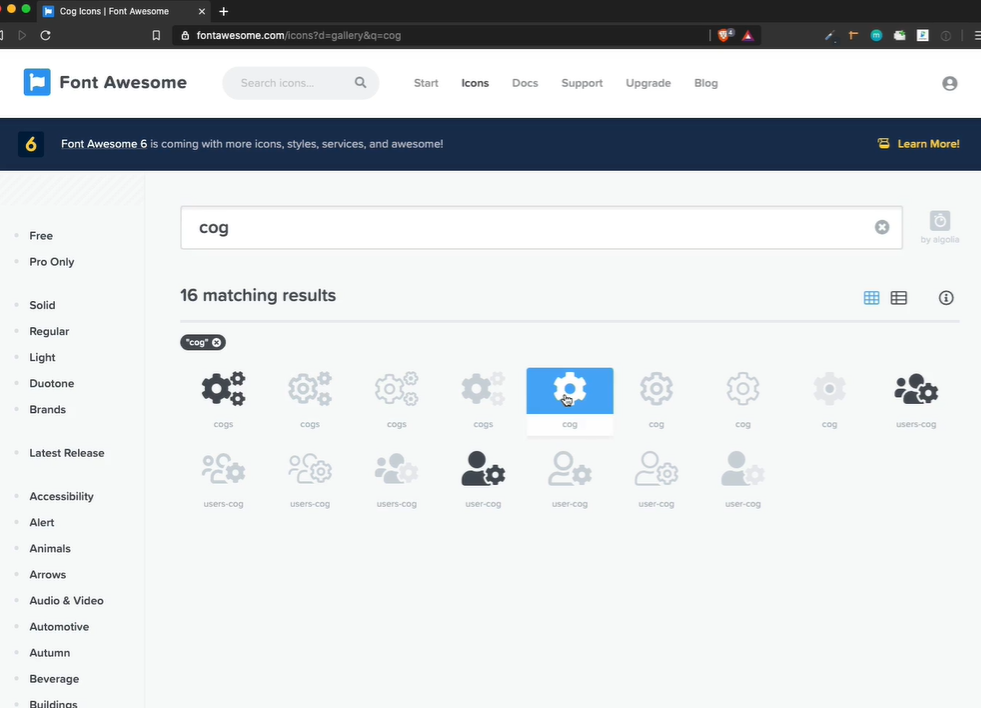The height and width of the screenshot is (708, 981).
Task: Reload the page in browser
Action: [46, 36]
